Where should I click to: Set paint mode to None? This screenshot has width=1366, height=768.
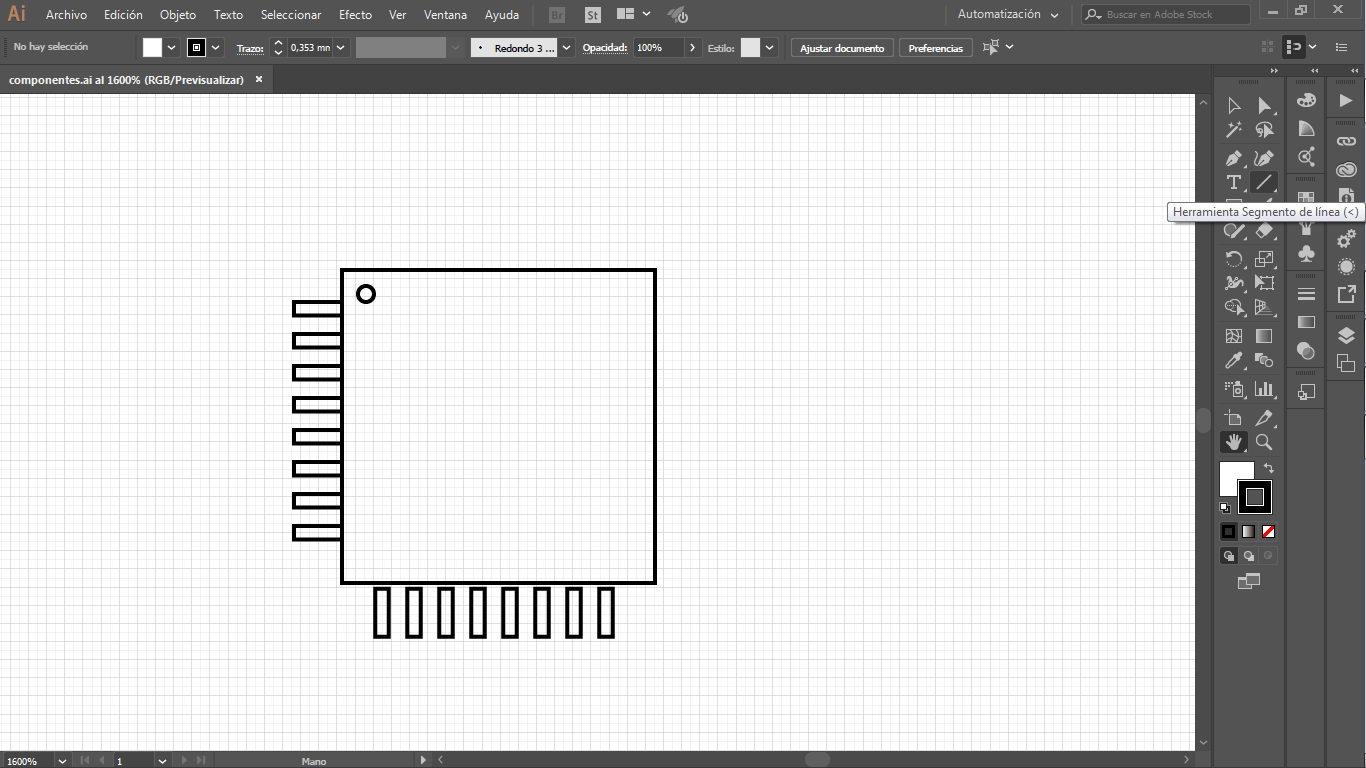(1268, 532)
